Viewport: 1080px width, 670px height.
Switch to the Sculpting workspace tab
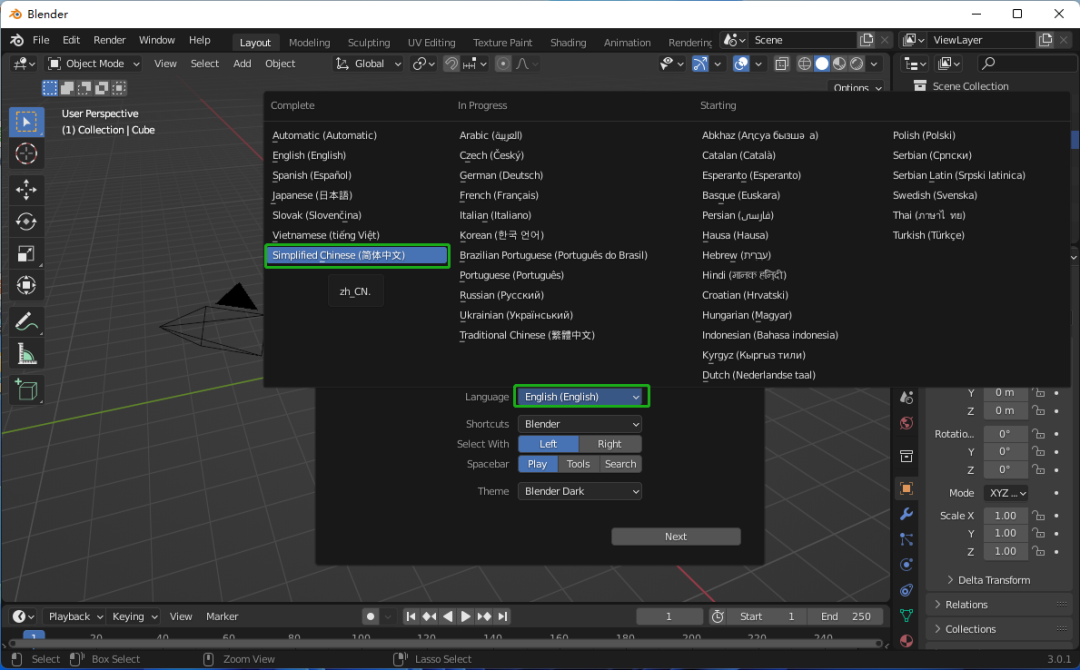[x=368, y=43]
